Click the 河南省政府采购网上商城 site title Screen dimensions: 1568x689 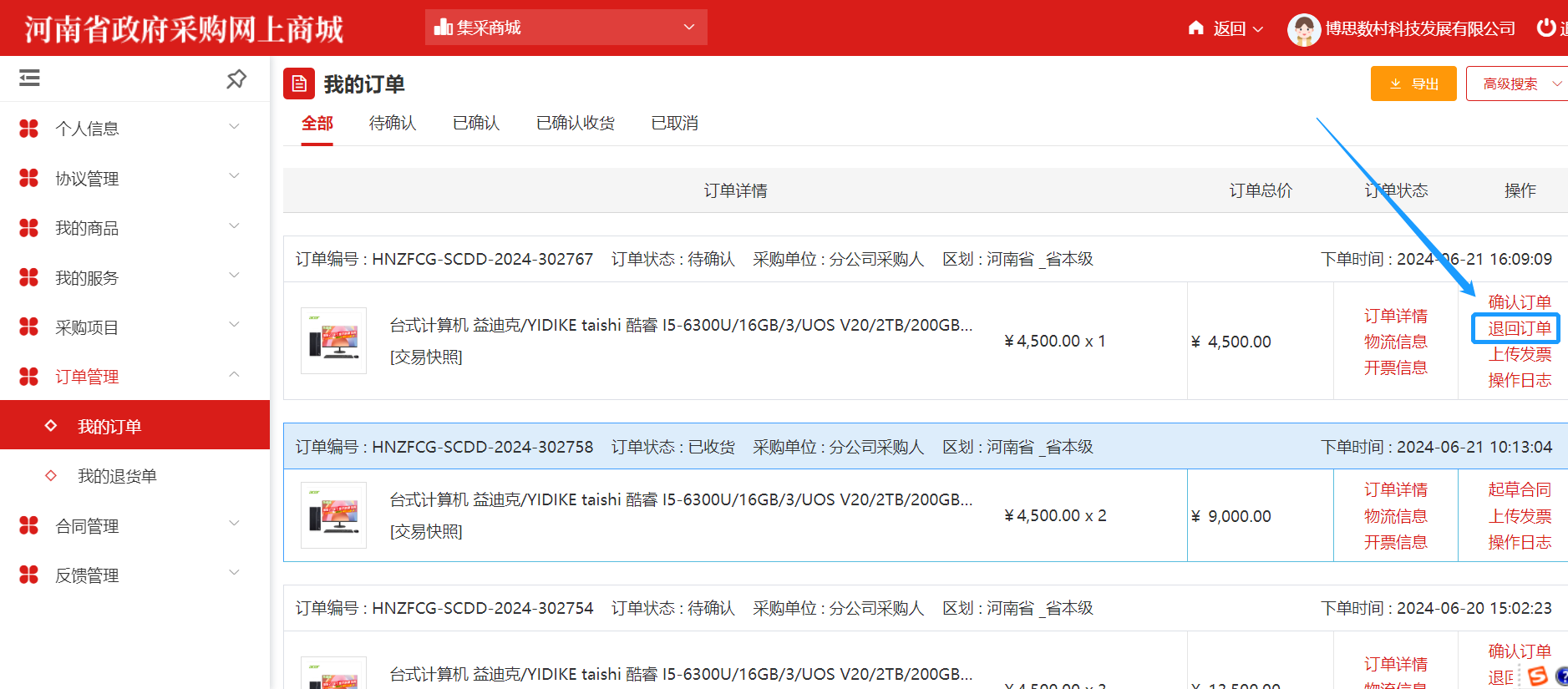pyautogui.click(x=184, y=29)
